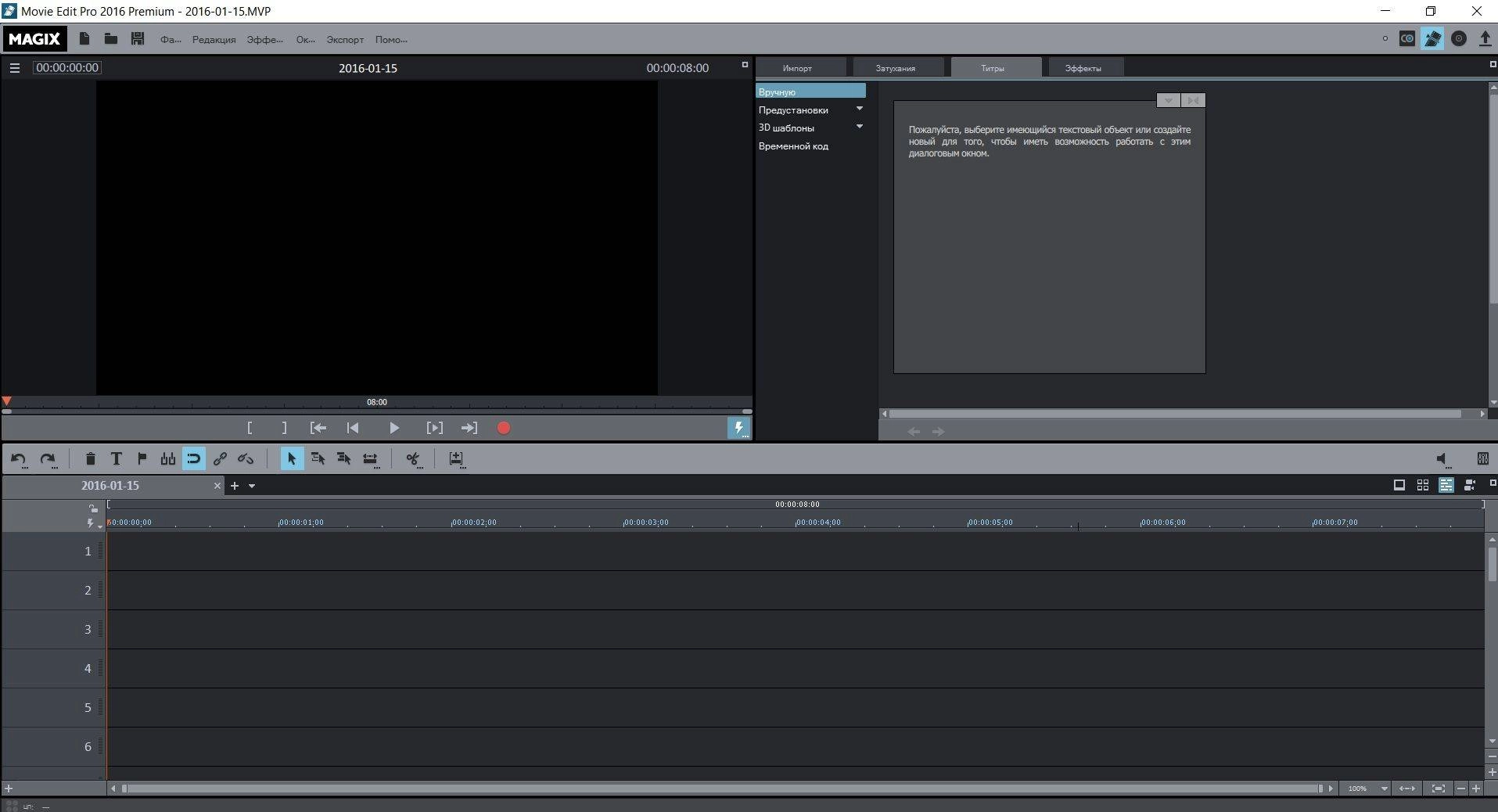The image size is (1498, 812).
Task: Click the 00:00:00:00 timecode field
Action: click(x=67, y=68)
